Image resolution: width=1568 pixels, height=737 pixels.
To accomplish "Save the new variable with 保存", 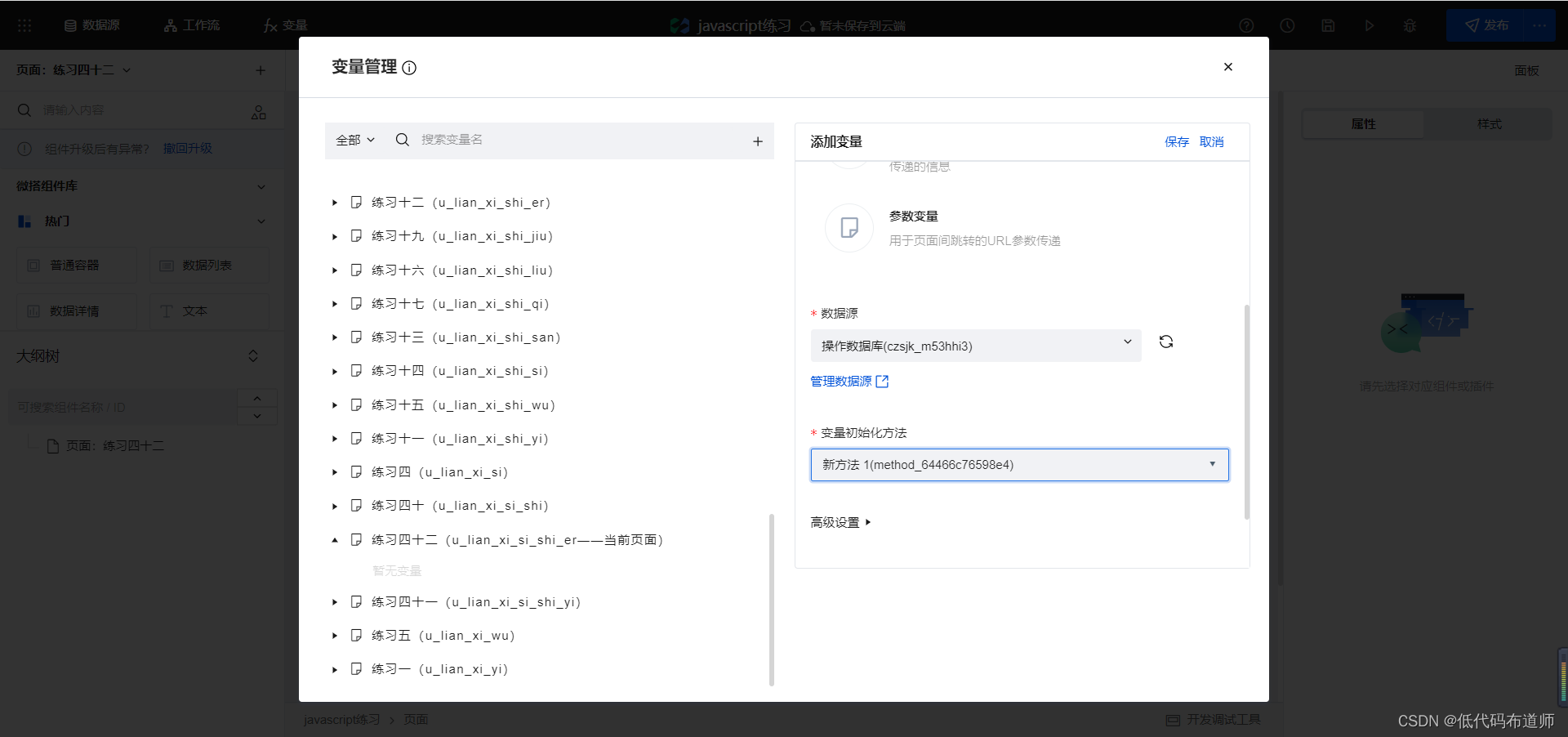I will point(1177,142).
